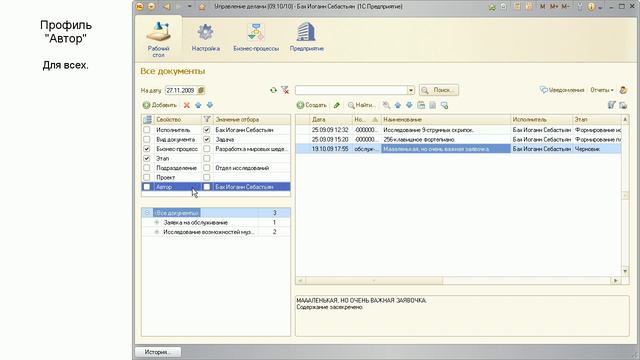Screen dimensions: 640x360
Task: Click the funnel icon in filter column header
Action: tap(207, 119)
